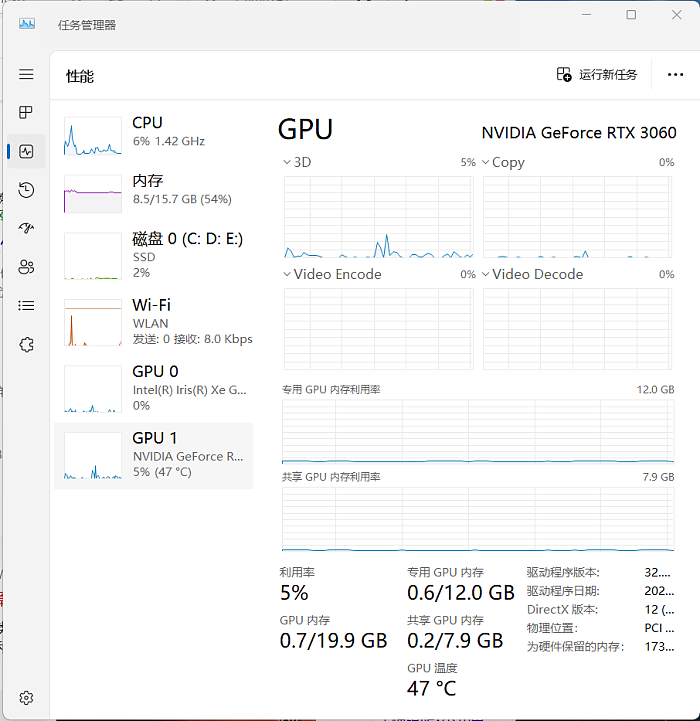This screenshot has width=700, height=721.
Task: Select the Performance page icon in sidebar
Action: (x=26, y=151)
